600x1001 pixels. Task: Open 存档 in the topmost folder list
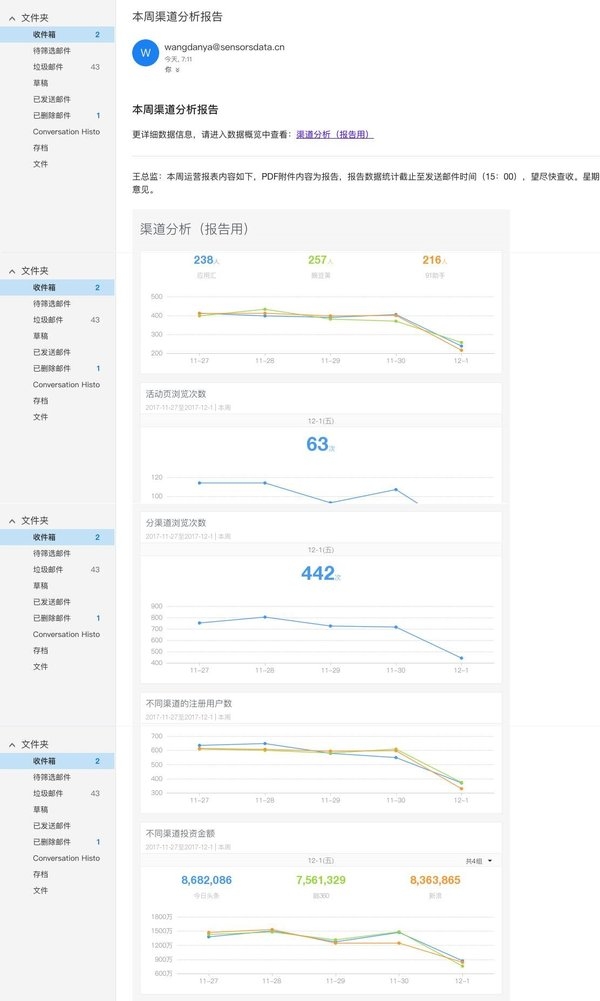pos(41,147)
